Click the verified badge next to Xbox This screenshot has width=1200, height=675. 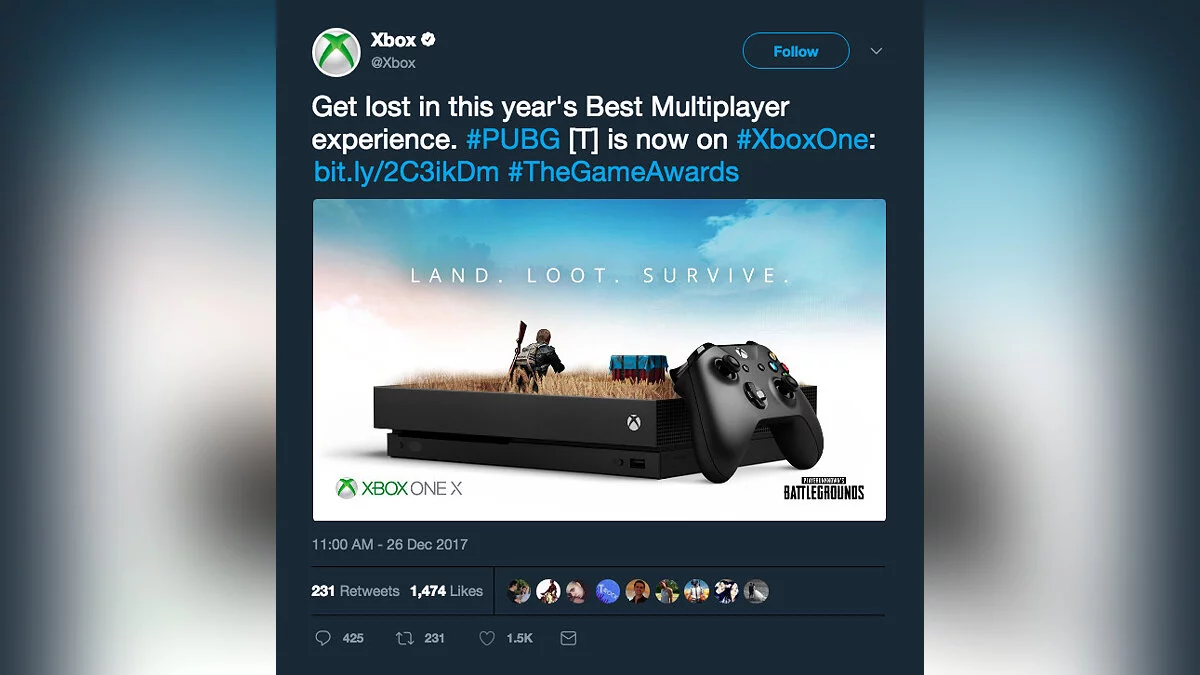[x=428, y=40]
